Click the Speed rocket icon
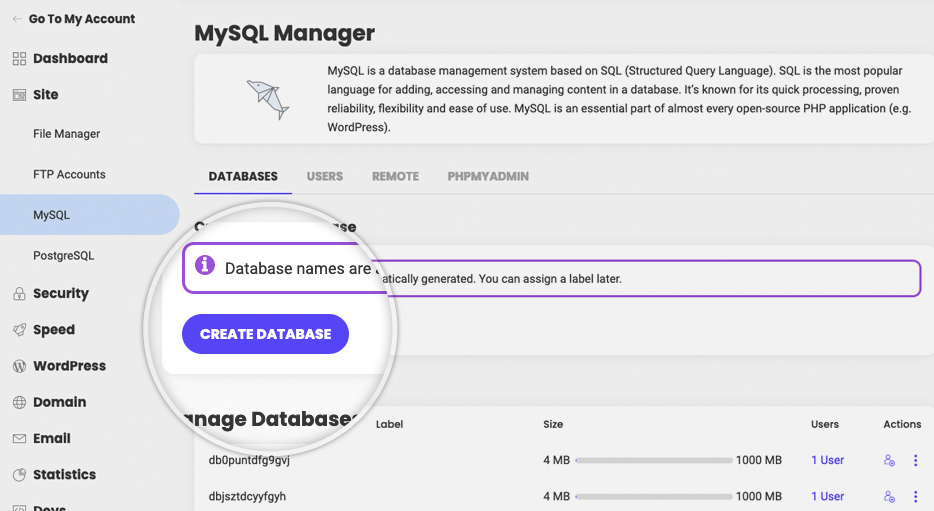The width and height of the screenshot is (934, 511). click(19, 330)
